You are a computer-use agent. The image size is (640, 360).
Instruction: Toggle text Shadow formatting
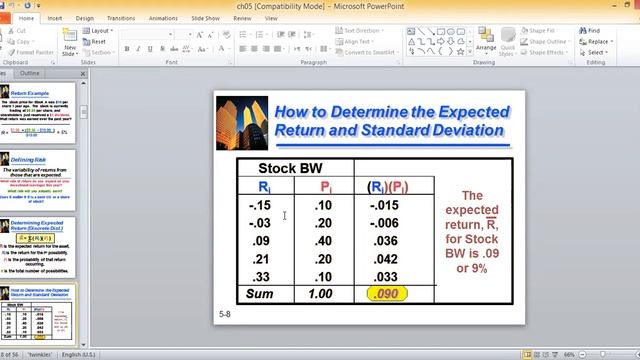[162, 49]
